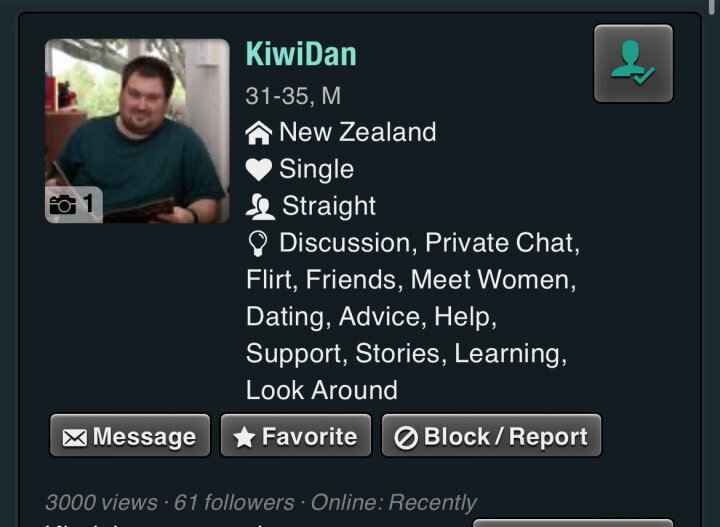Click the KiwiDan username link

tap(301, 54)
